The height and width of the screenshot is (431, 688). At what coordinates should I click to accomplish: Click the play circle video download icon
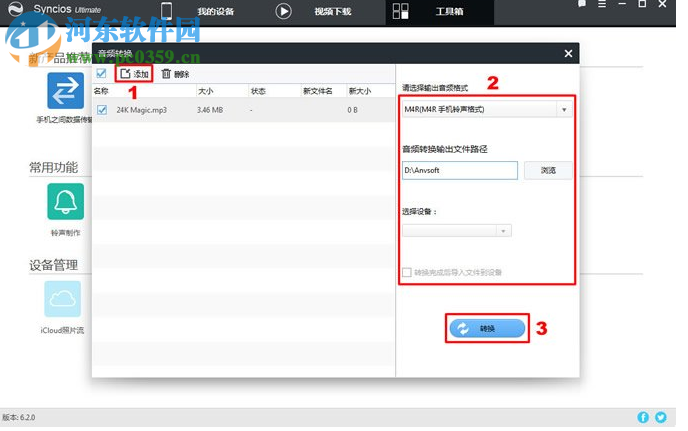283,11
